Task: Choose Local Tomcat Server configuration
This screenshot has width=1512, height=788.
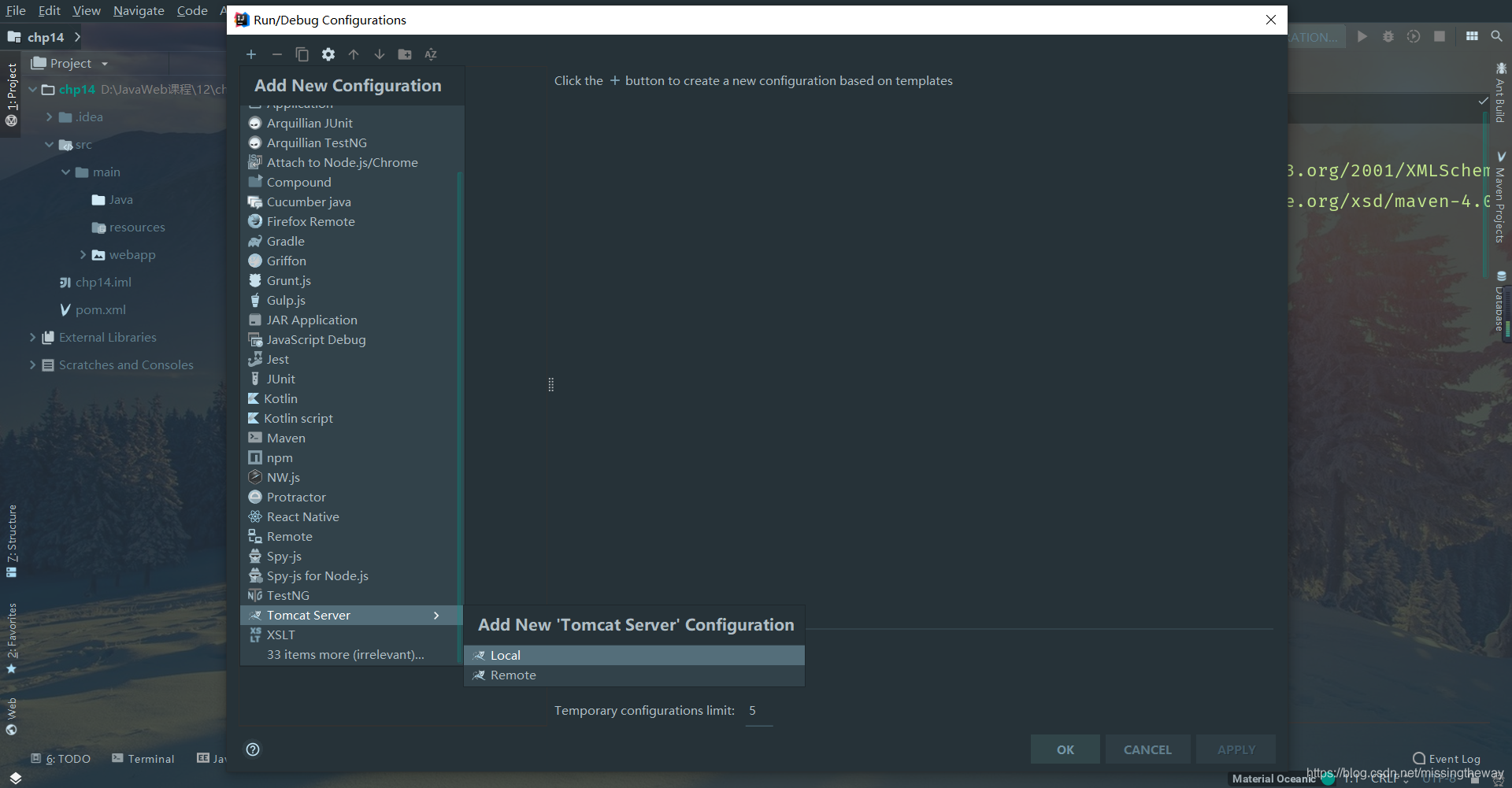Action: click(634, 655)
